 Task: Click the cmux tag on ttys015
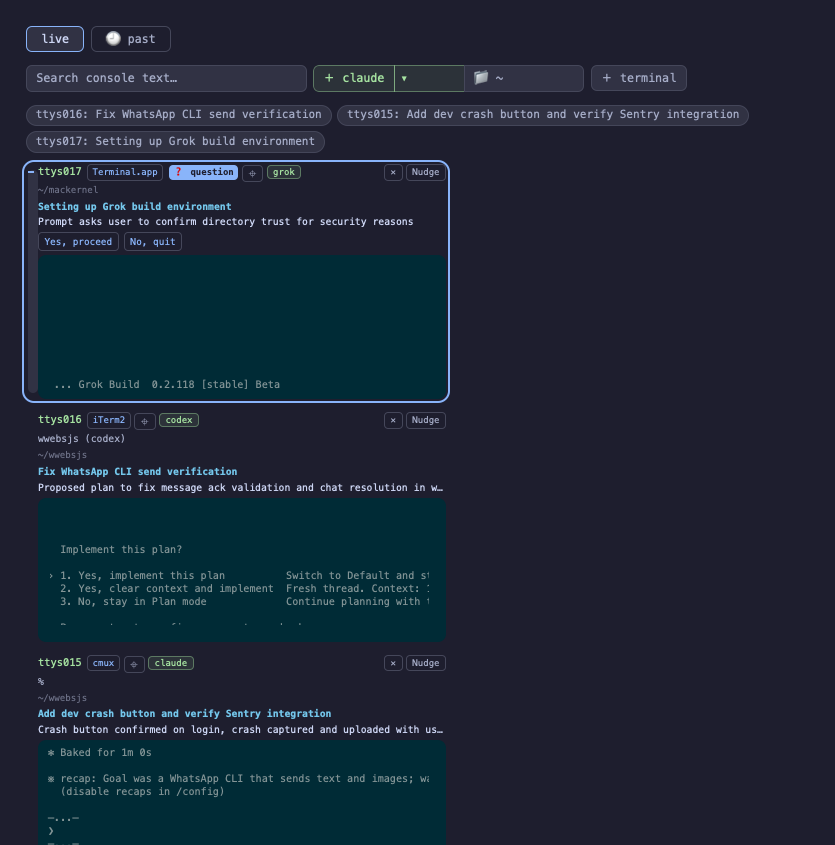(x=103, y=663)
